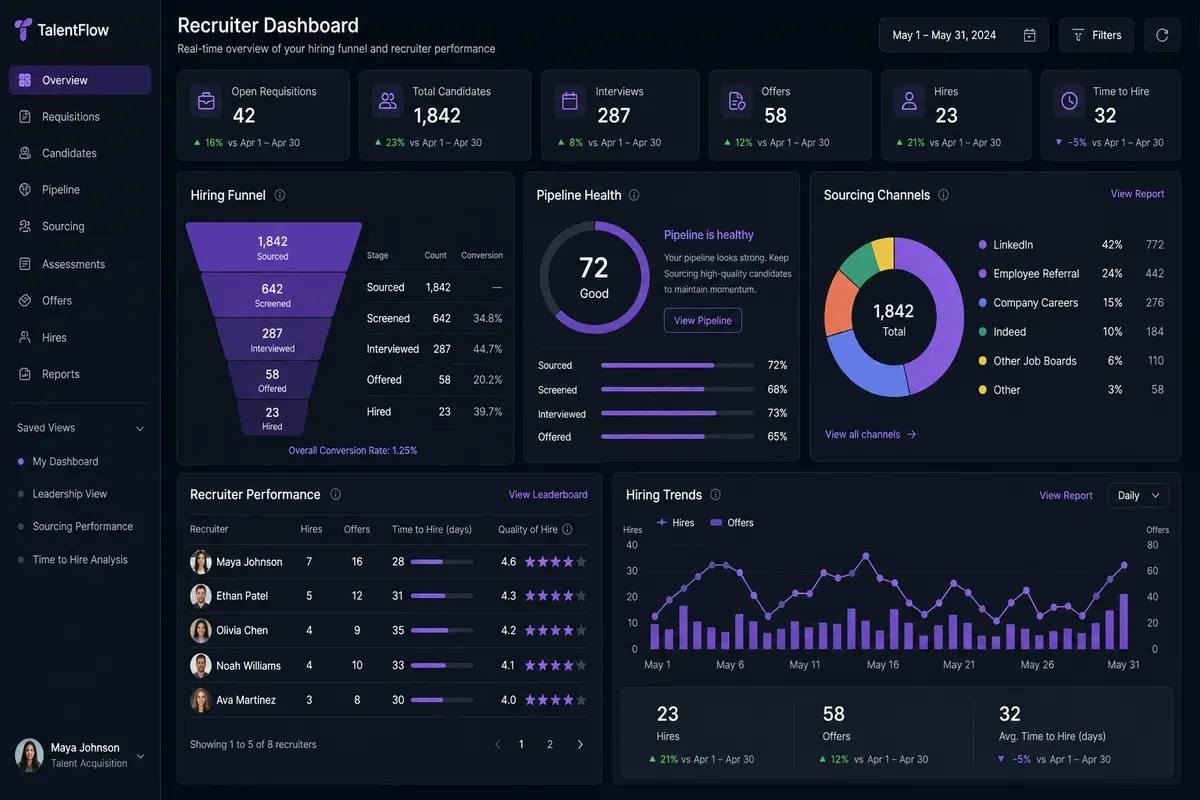
Task: Click the Employee Referral legend dot
Action: (983, 274)
